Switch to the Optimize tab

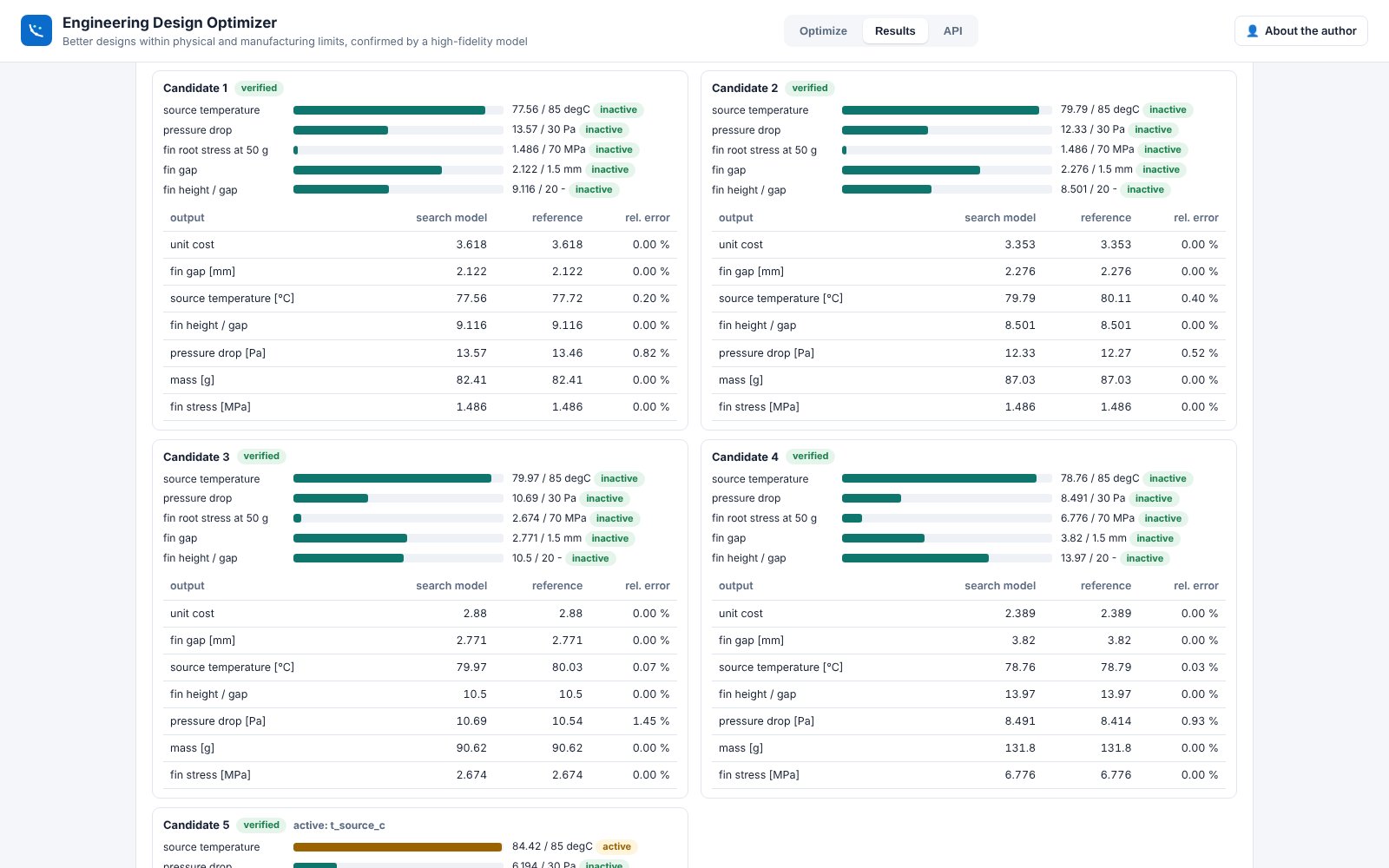click(x=823, y=30)
